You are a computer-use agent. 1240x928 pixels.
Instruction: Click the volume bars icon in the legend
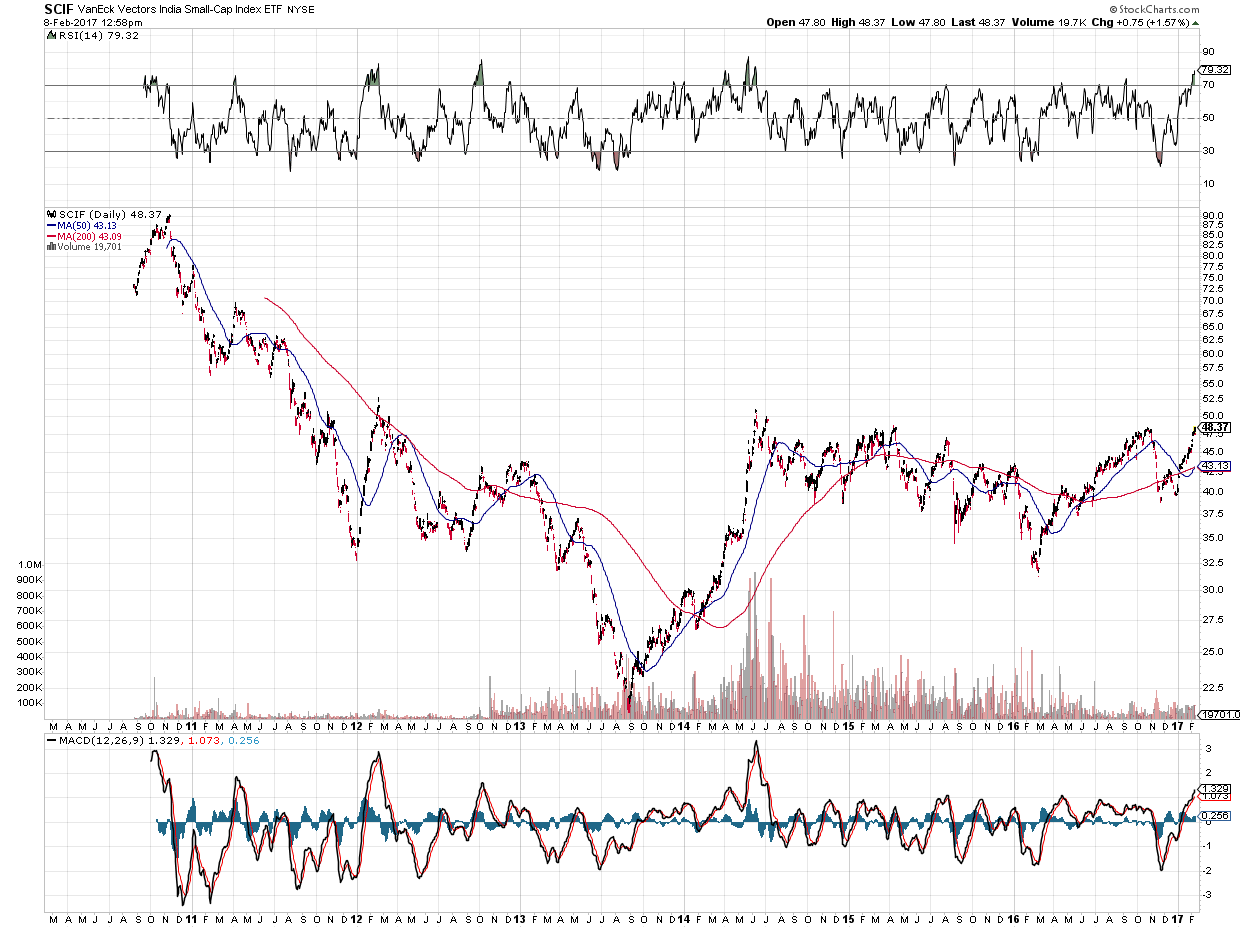(x=51, y=246)
